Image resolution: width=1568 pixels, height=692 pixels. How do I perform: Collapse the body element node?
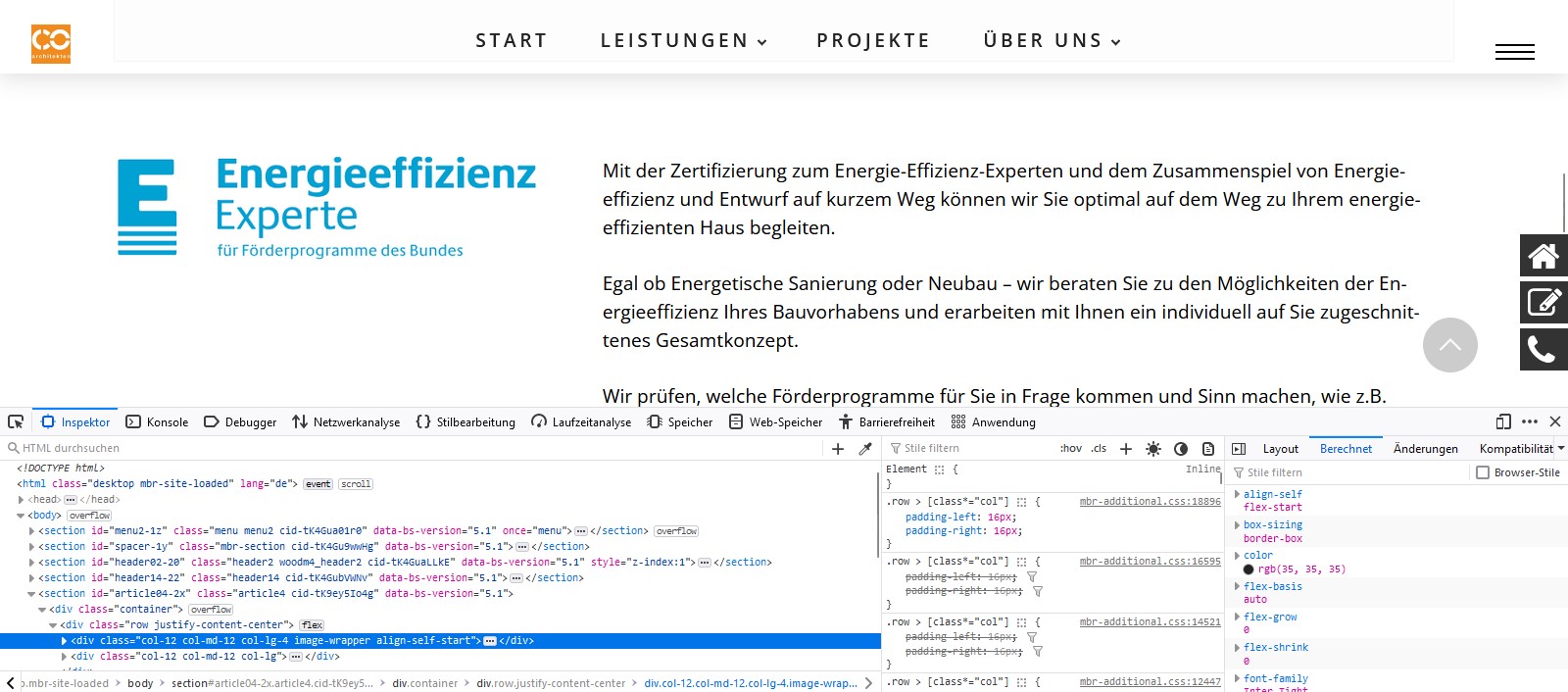[21, 515]
